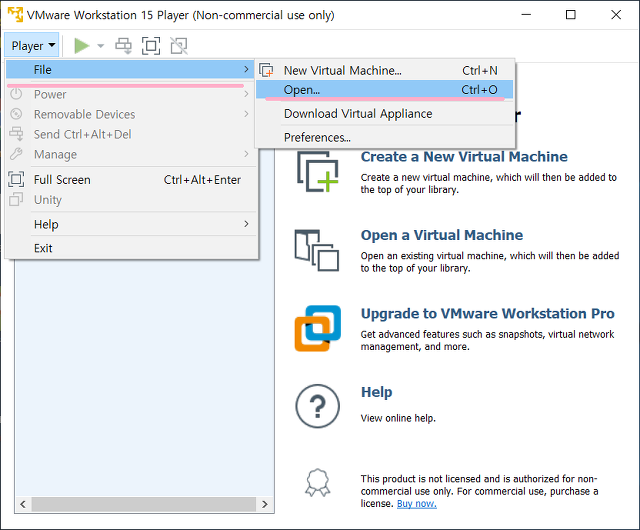The image size is (640, 530).
Task: Click the VMware Workstation Pro upgrade icon
Action: pyautogui.click(x=318, y=328)
